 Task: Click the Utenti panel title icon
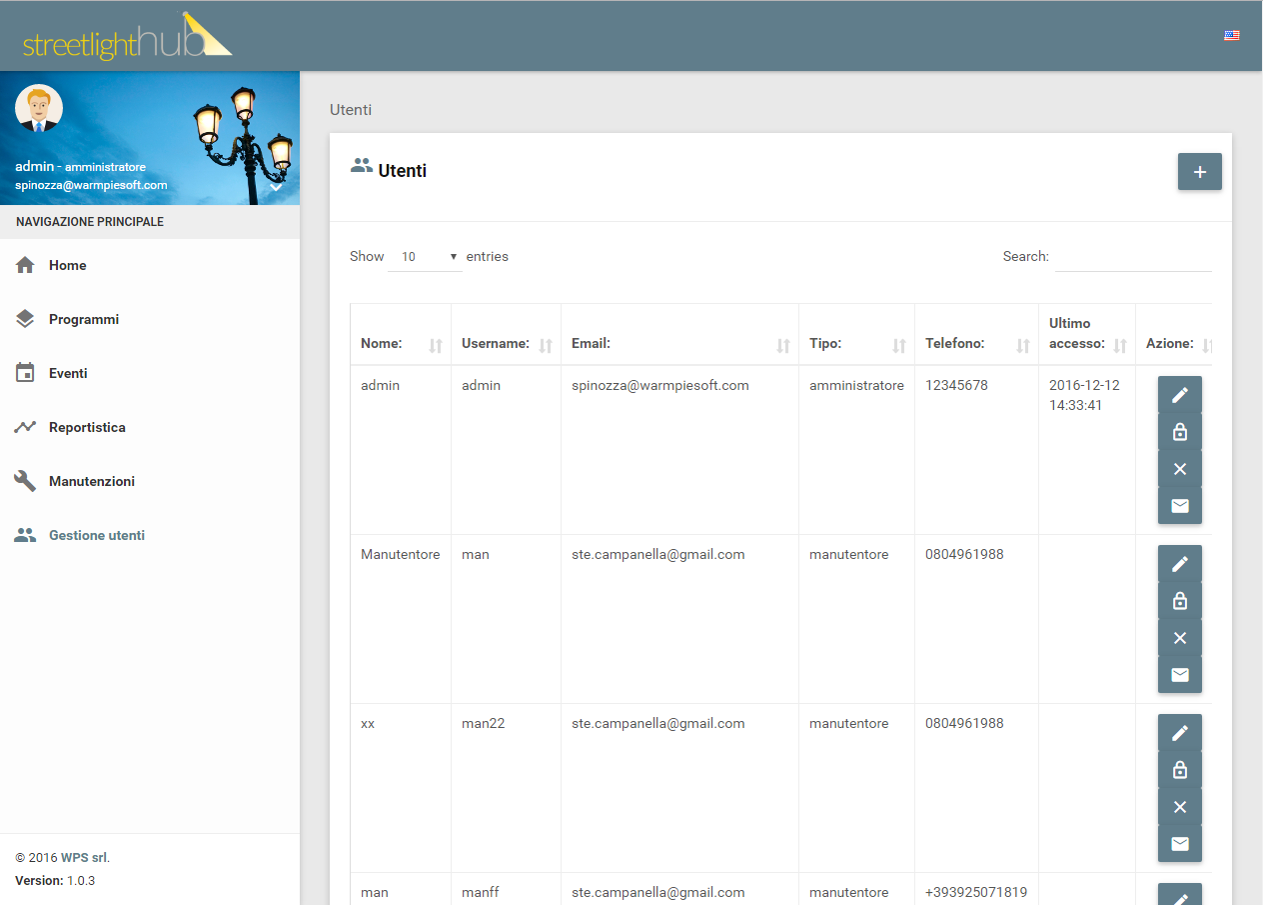coord(361,166)
